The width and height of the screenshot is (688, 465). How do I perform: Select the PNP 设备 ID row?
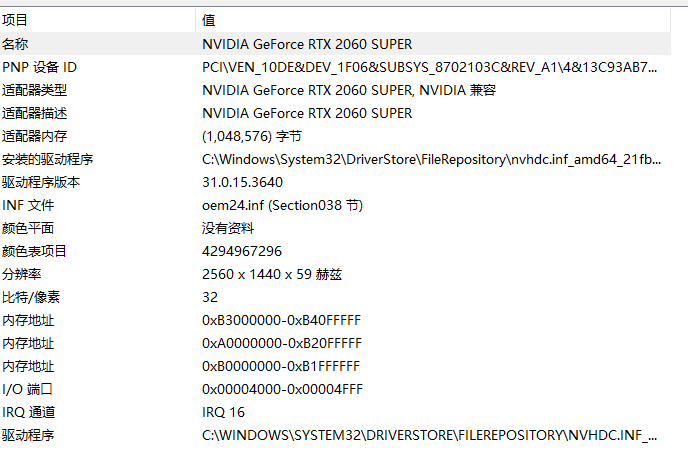(x=39, y=67)
